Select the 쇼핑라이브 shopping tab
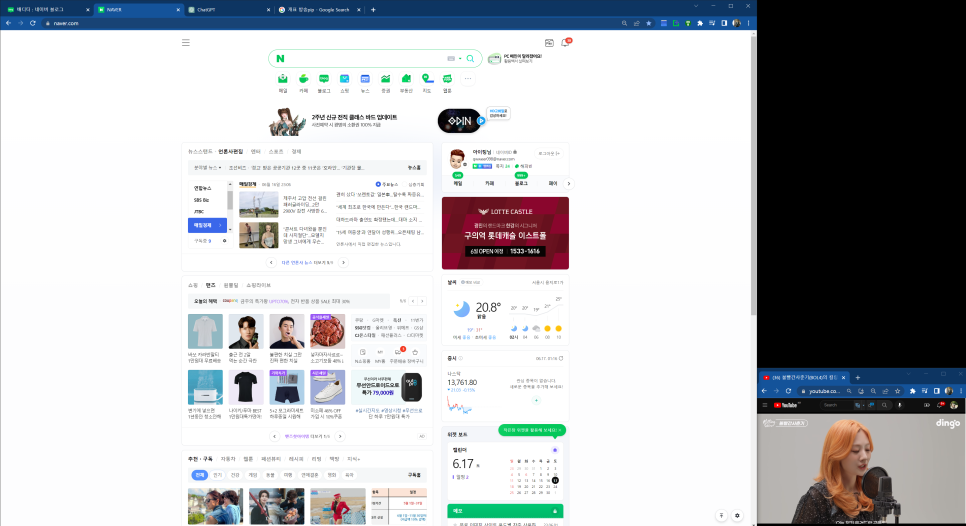This screenshot has width=966, height=526. click(x=258, y=285)
